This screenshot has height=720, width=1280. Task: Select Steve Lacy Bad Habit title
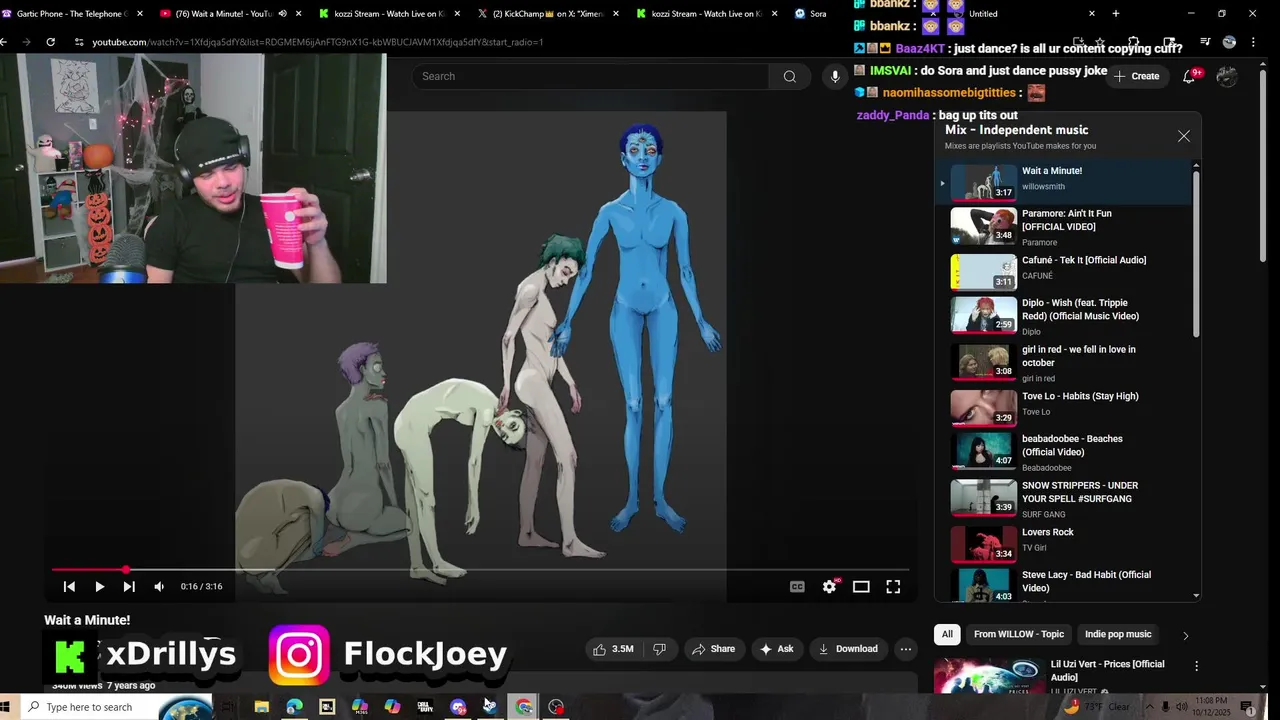point(1086,581)
